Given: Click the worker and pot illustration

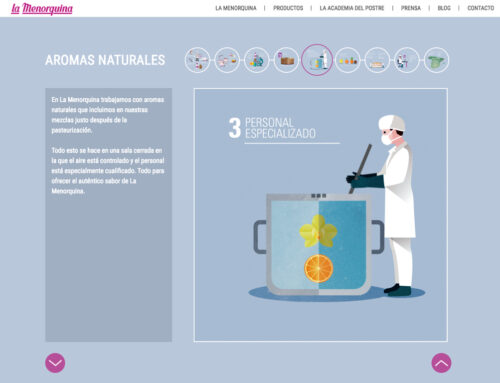Looking at the screenshot, I should [336, 207].
